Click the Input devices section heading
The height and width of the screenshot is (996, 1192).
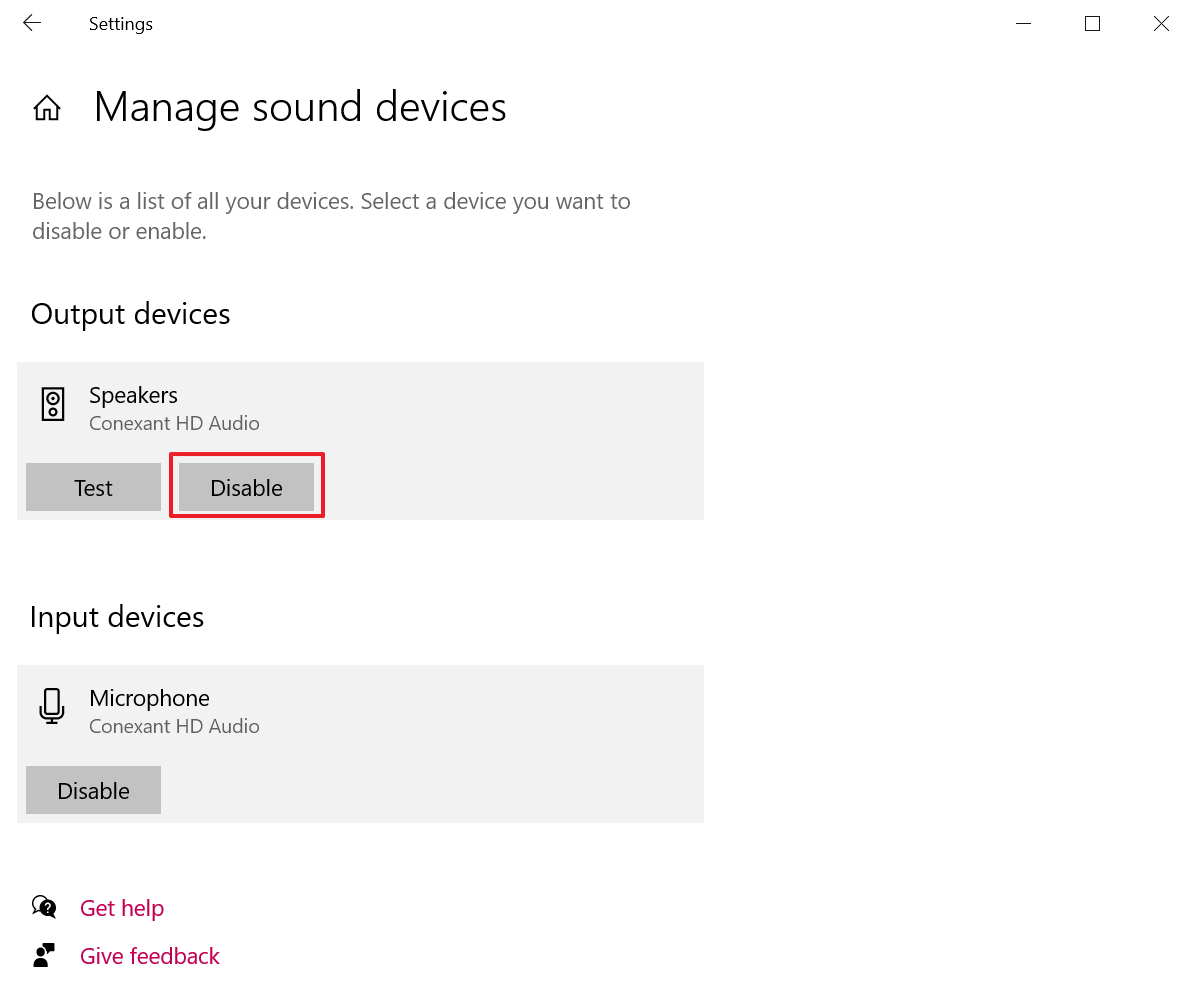(x=117, y=617)
